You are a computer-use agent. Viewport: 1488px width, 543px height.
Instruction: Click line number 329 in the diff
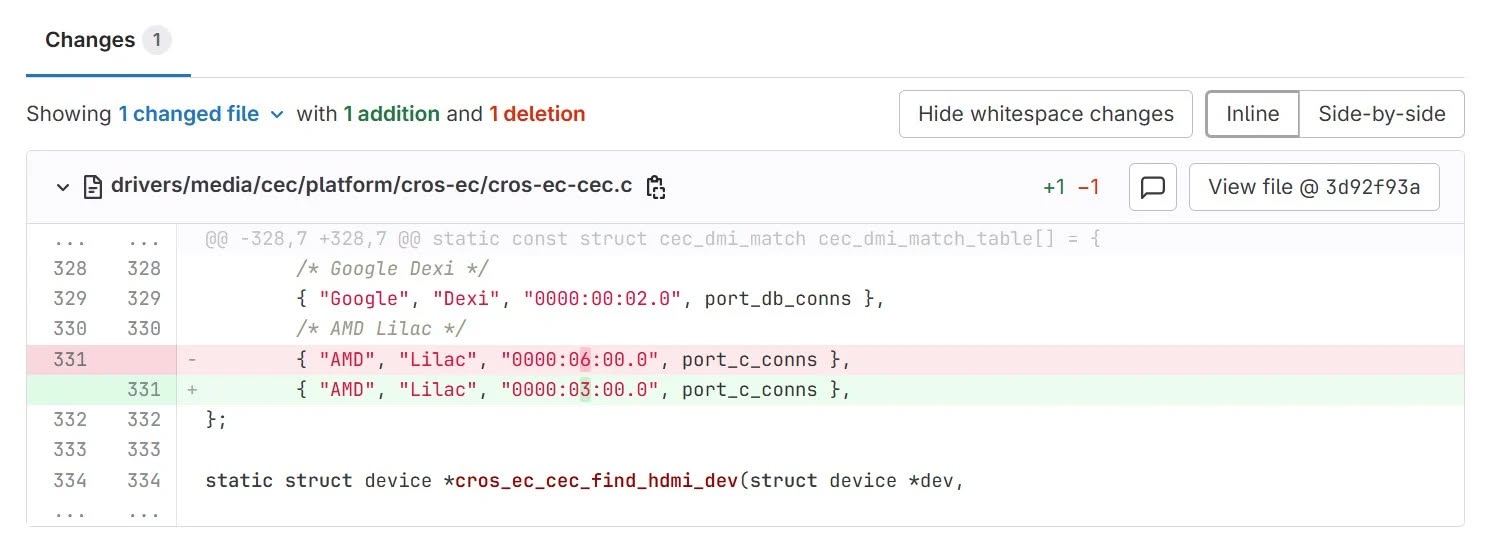coord(70,299)
